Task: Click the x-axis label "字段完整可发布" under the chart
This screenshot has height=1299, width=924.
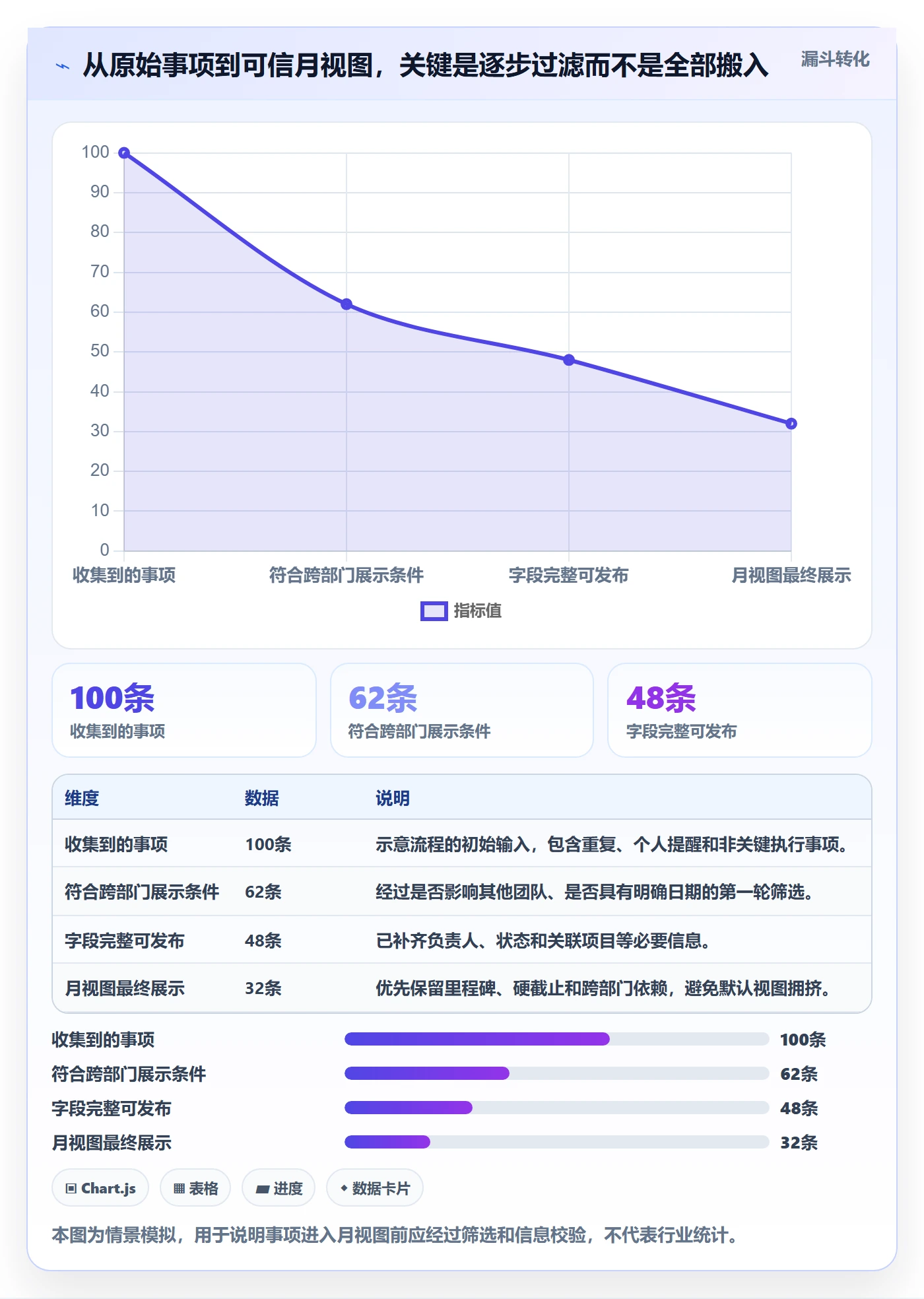Action: [x=569, y=575]
